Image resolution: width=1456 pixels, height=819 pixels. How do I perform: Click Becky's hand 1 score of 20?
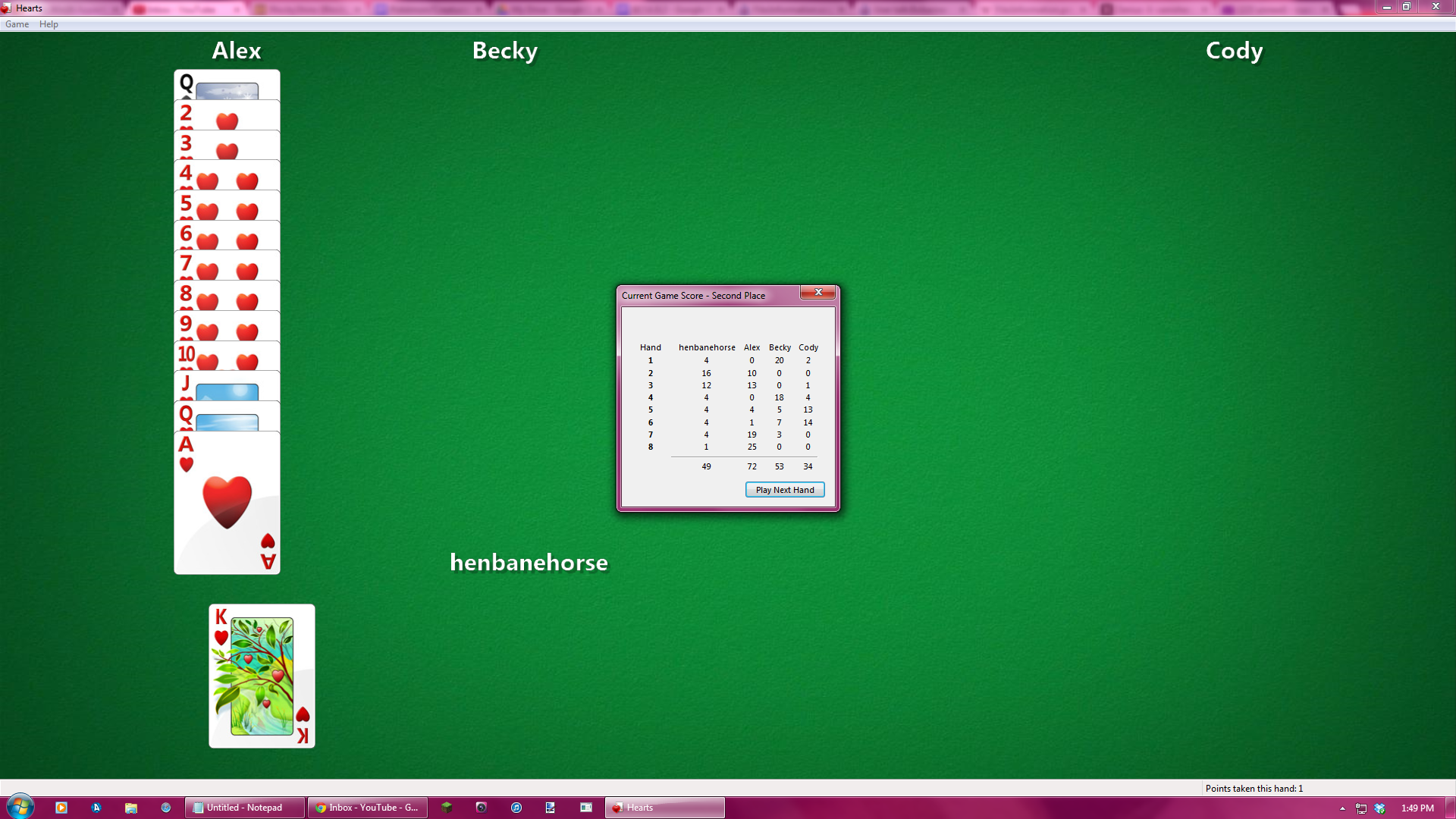coord(779,360)
